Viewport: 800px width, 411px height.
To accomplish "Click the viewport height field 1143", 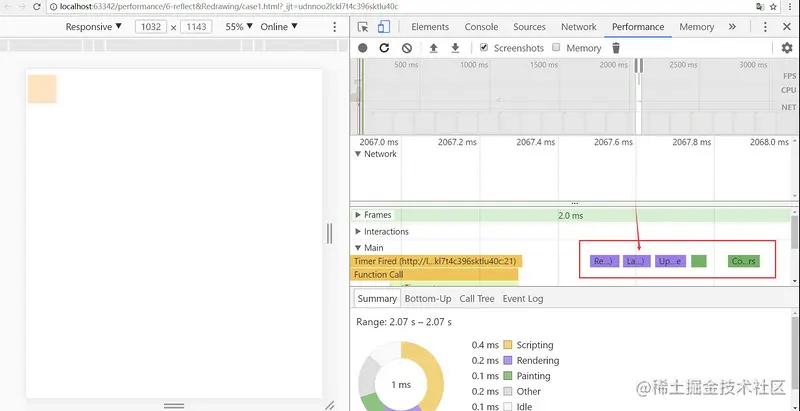I will coord(196,27).
